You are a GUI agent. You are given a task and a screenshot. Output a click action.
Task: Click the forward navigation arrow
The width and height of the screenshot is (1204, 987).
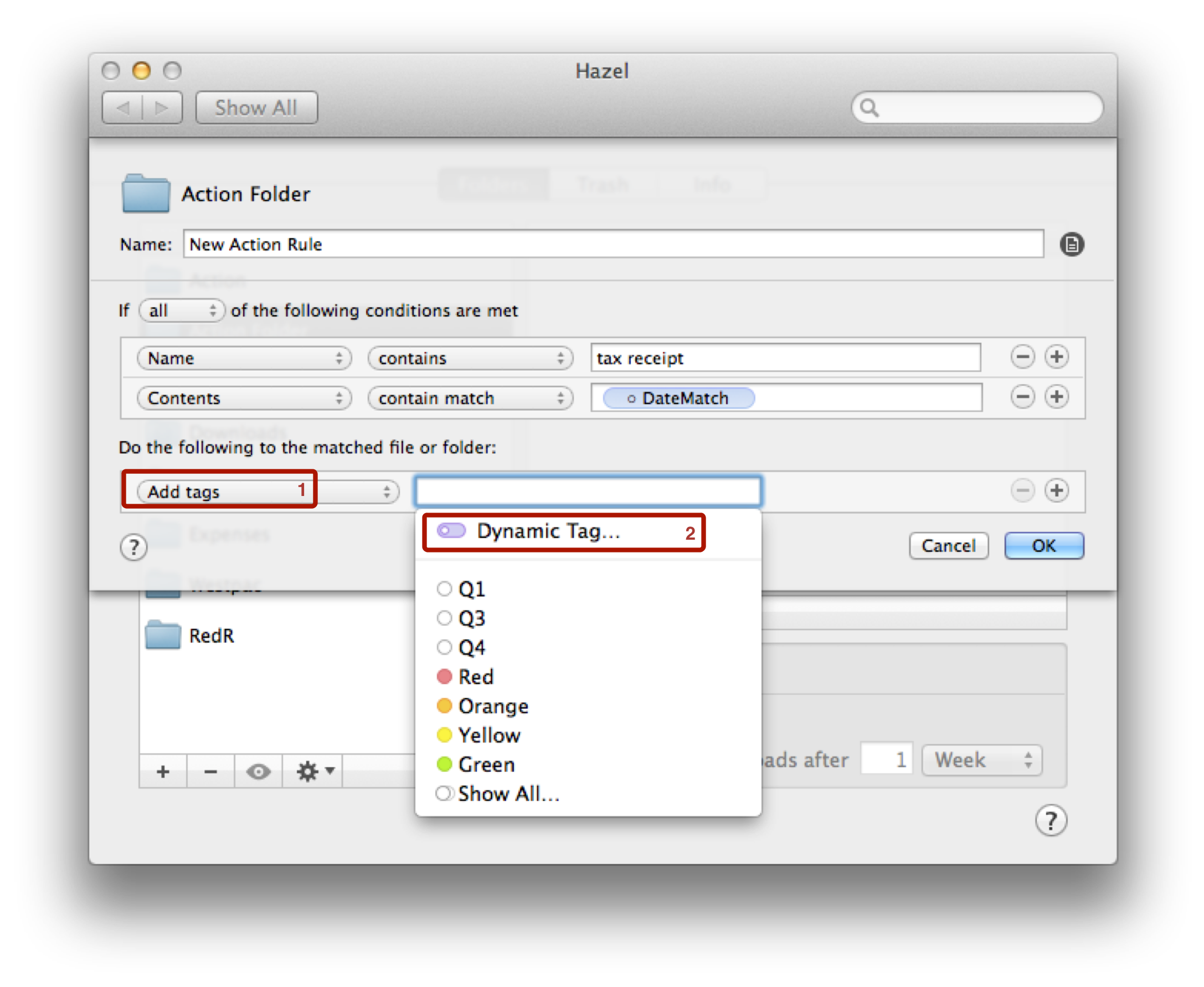click(162, 107)
